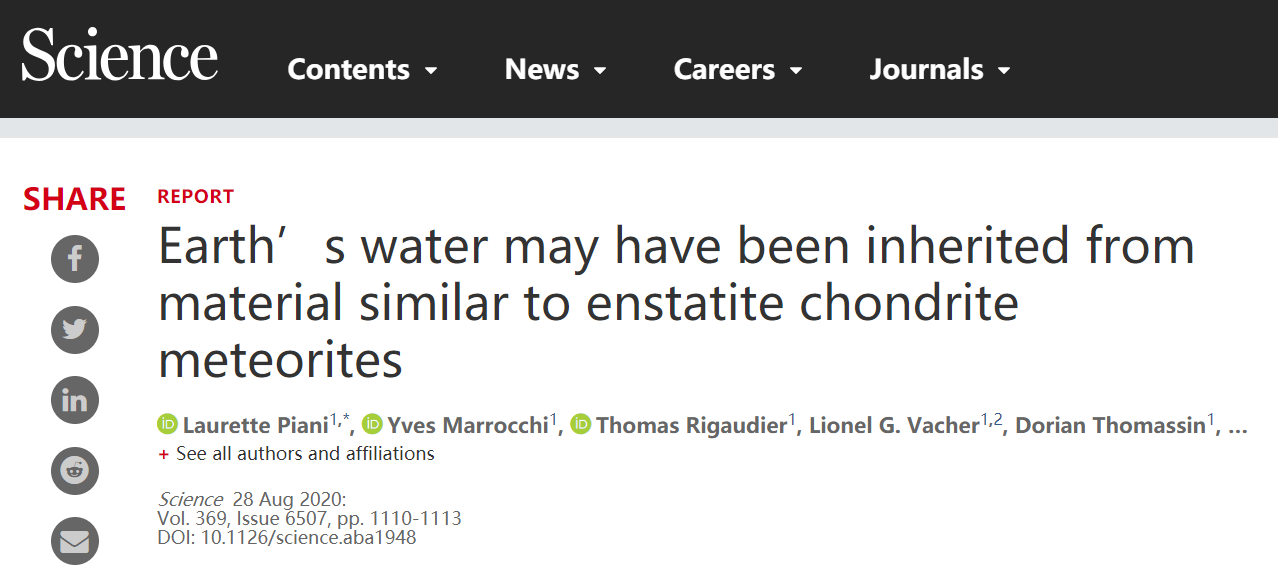
Task: Open Laurette Piani's ORCID icon
Action: tap(167, 425)
